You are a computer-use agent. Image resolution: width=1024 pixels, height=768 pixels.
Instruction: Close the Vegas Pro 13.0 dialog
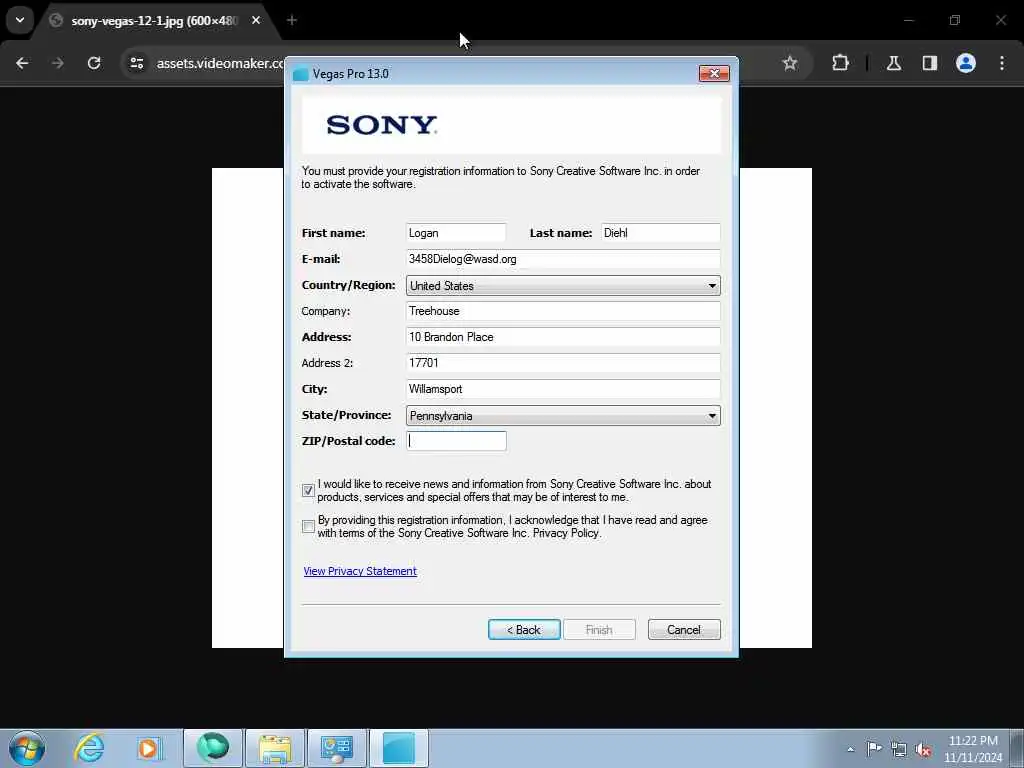point(714,73)
